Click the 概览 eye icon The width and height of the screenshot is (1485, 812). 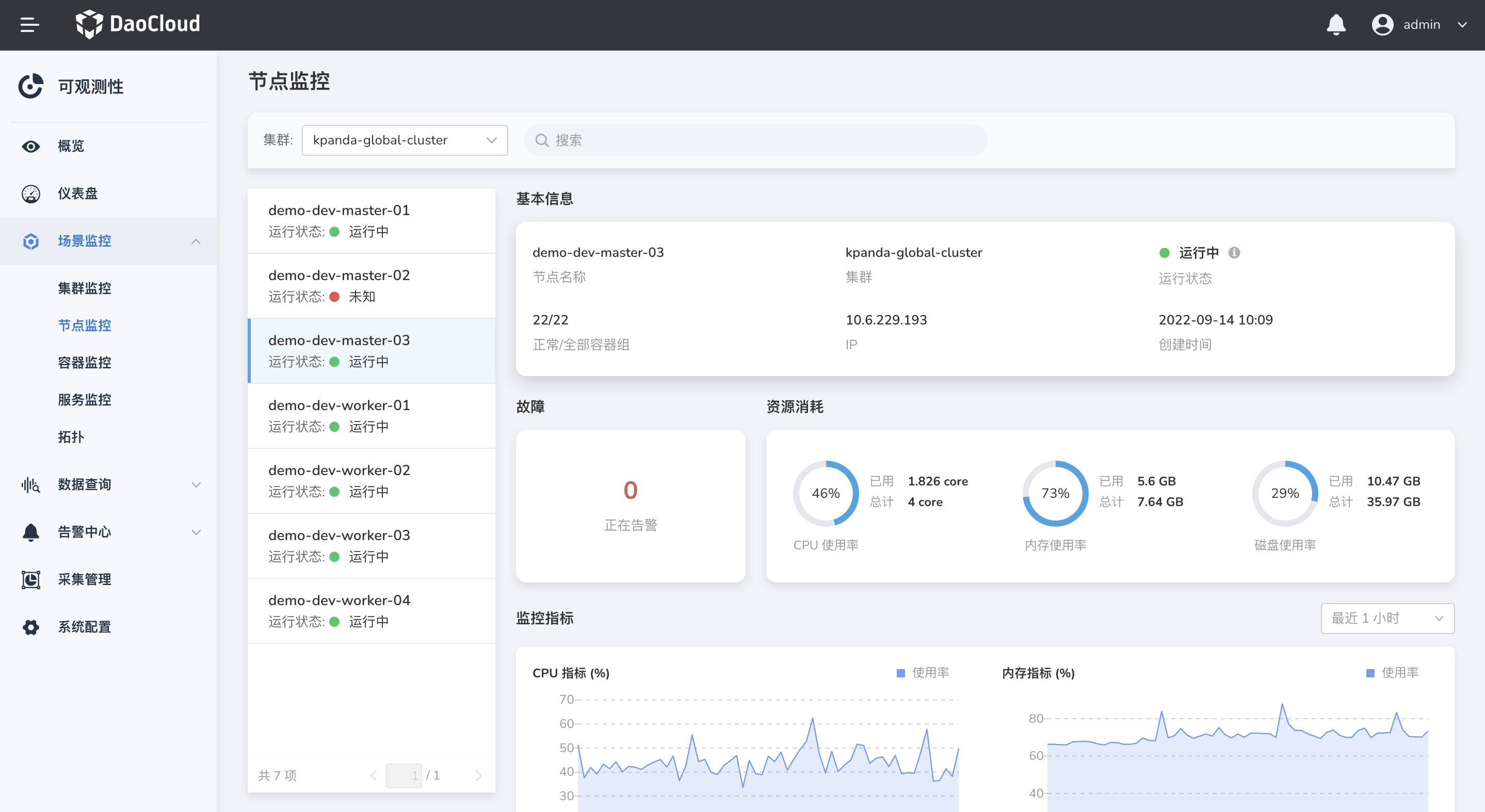click(x=30, y=147)
